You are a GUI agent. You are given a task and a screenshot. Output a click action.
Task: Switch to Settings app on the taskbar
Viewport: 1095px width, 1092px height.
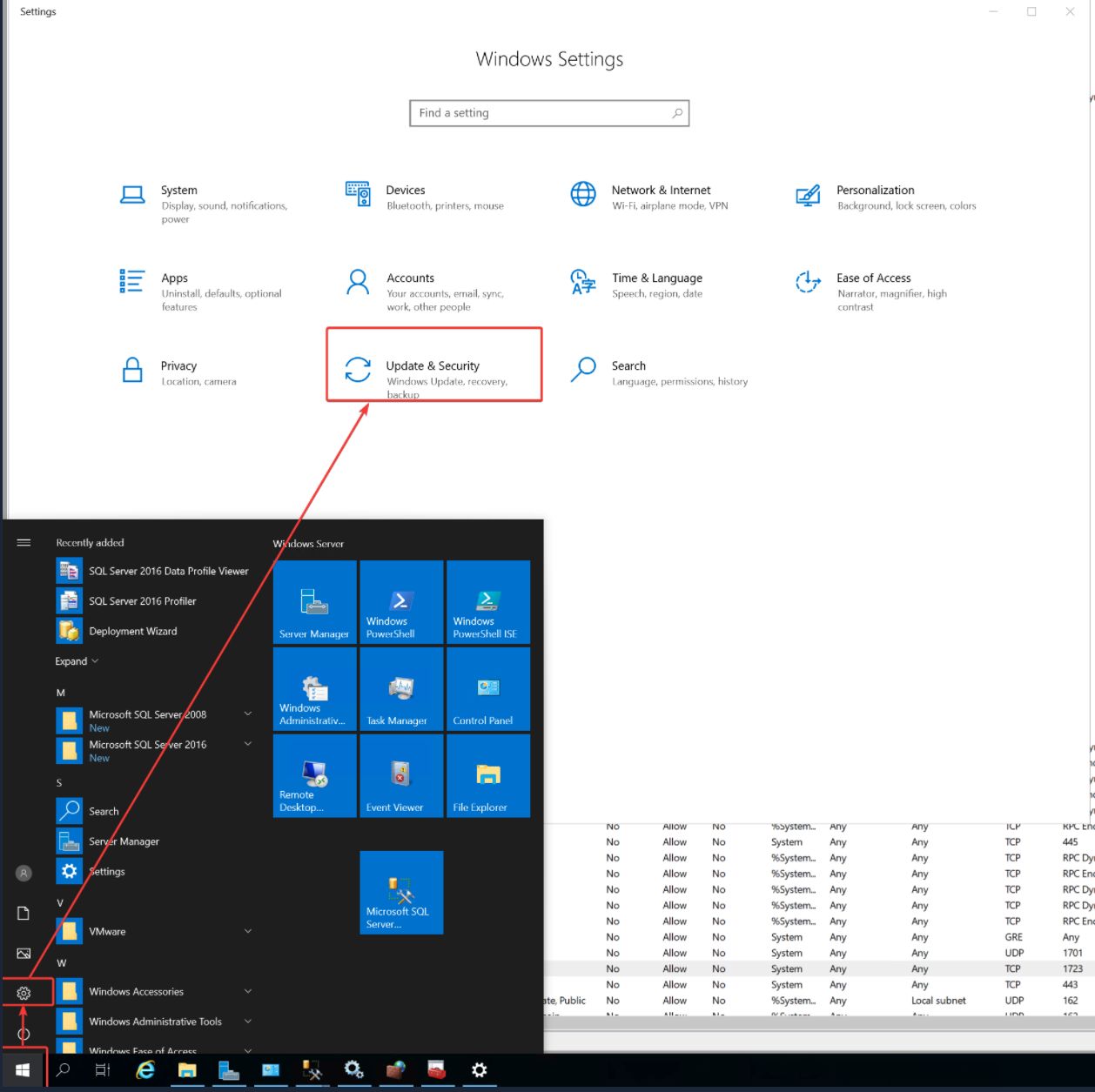pos(479,1070)
